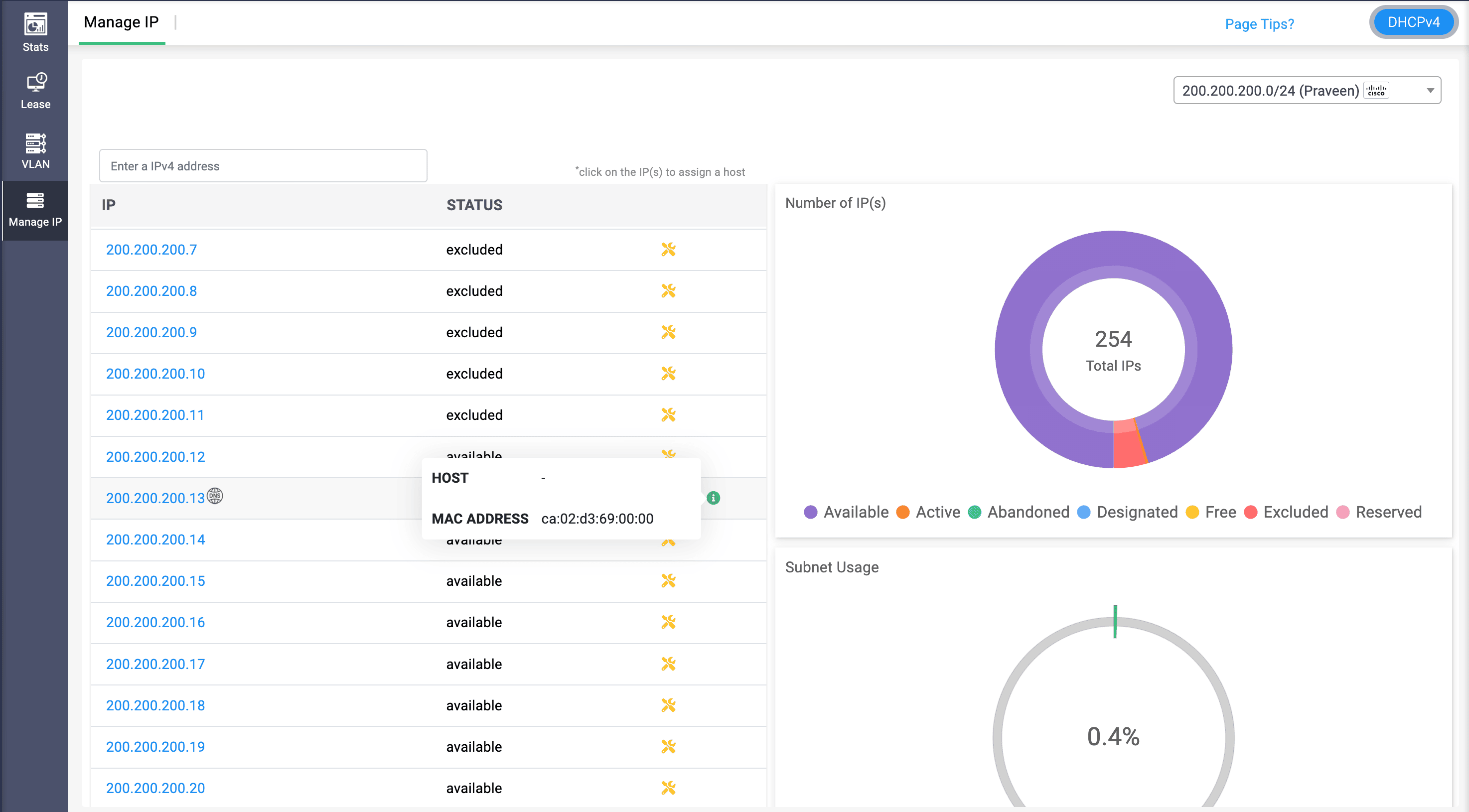Click DNS globe icon beside 200.200.200.13
1469x812 pixels.
[215, 496]
